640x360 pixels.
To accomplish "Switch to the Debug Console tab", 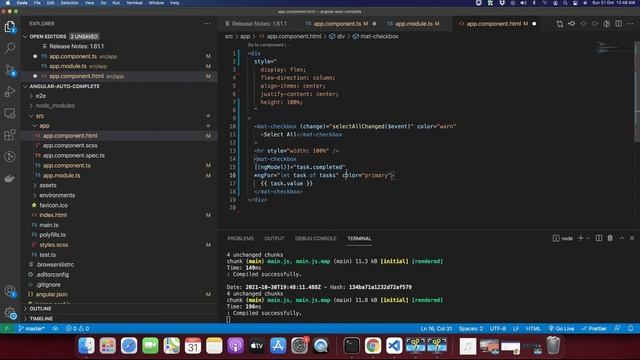I will click(316, 238).
